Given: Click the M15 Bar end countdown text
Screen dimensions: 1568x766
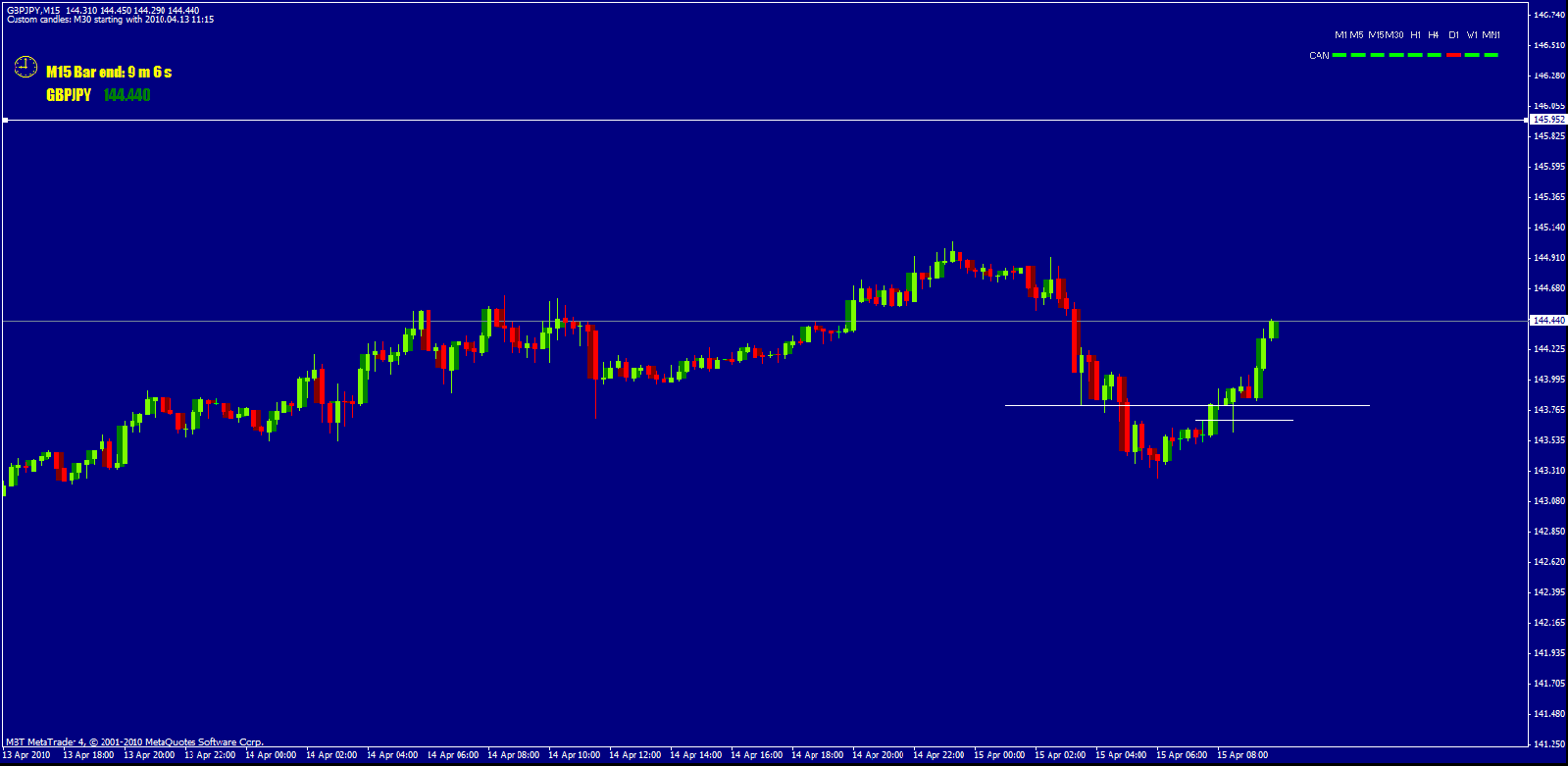Looking at the screenshot, I should (x=109, y=72).
